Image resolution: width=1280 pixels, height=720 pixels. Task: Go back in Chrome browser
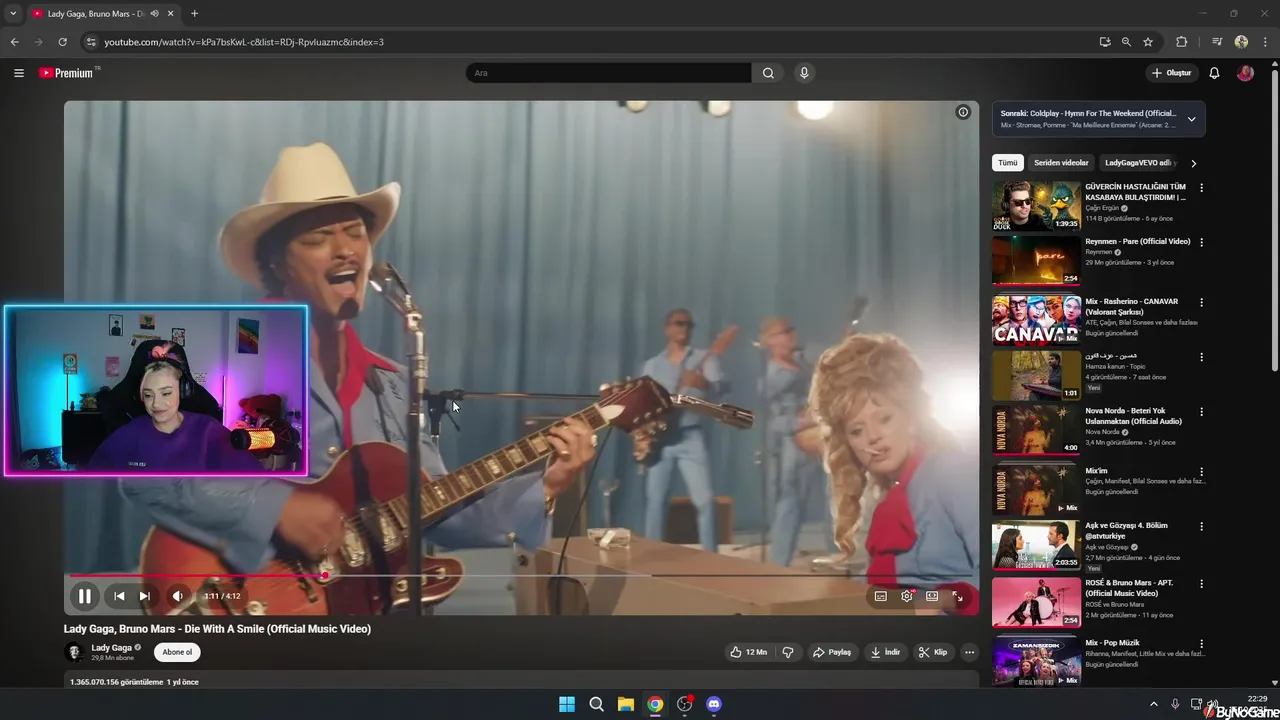pyautogui.click(x=14, y=42)
